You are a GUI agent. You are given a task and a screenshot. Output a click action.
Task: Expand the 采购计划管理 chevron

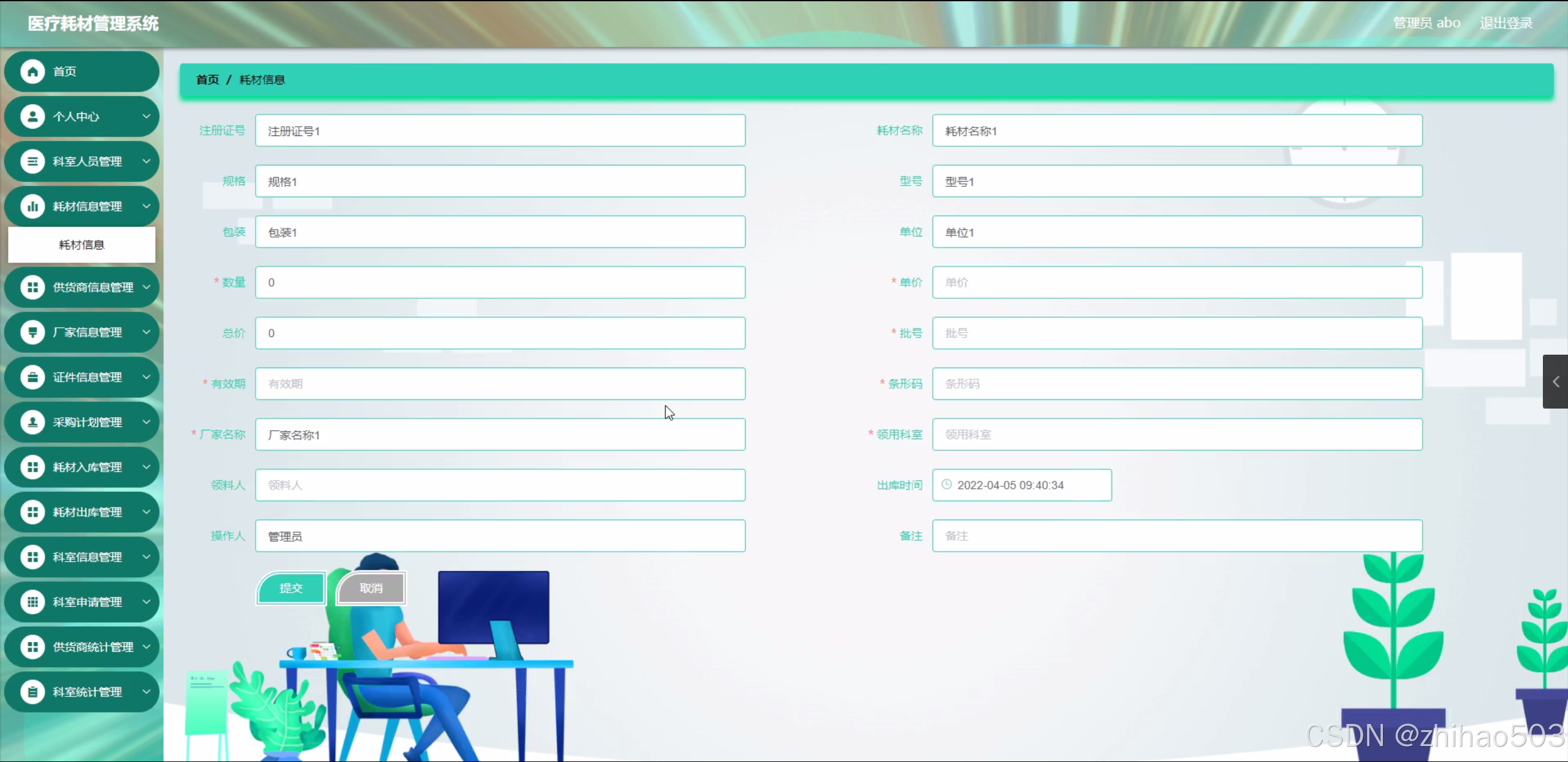click(146, 422)
